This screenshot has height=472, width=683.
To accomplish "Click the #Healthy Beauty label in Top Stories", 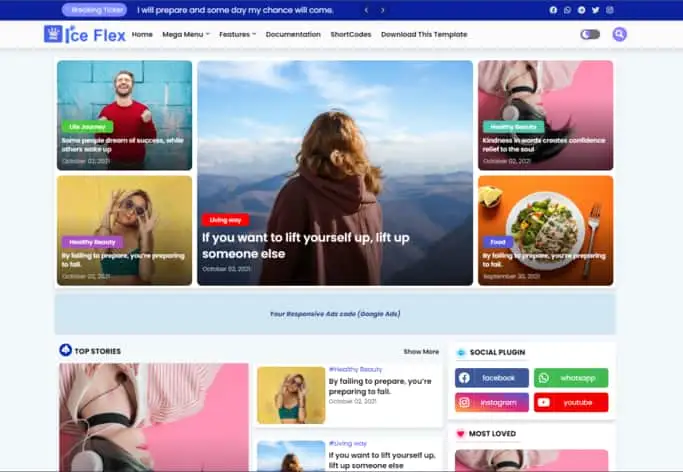I will tap(355, 369).
